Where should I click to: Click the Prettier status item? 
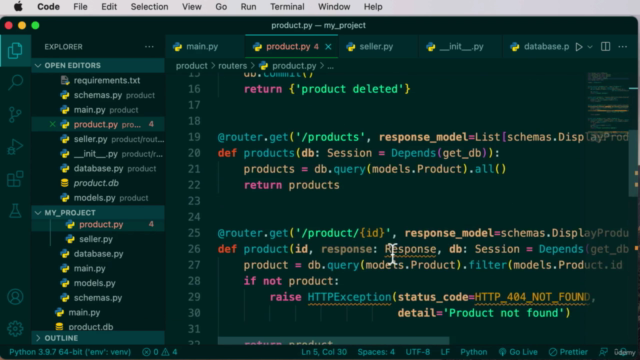coord(568,352)
